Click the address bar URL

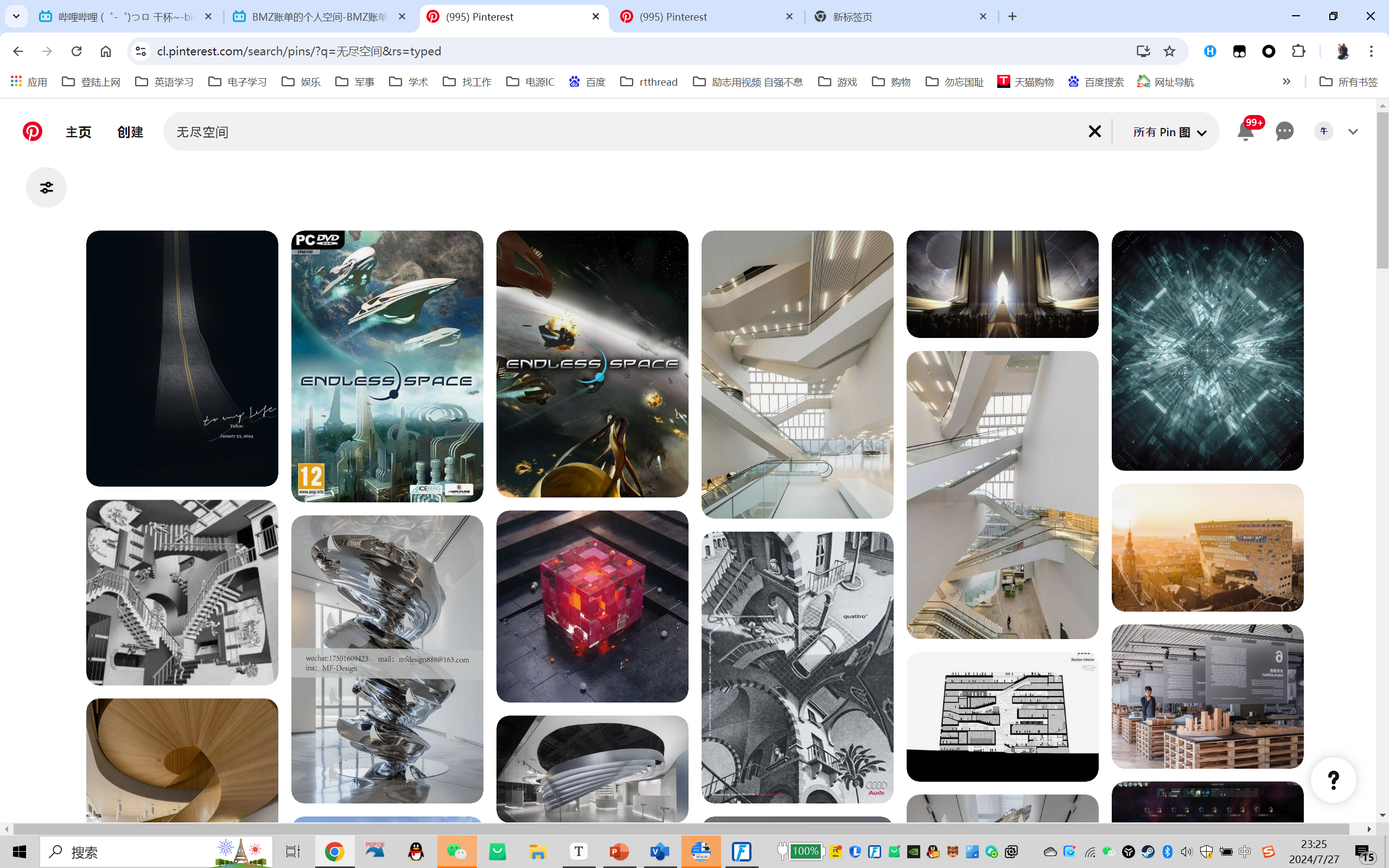299,51
